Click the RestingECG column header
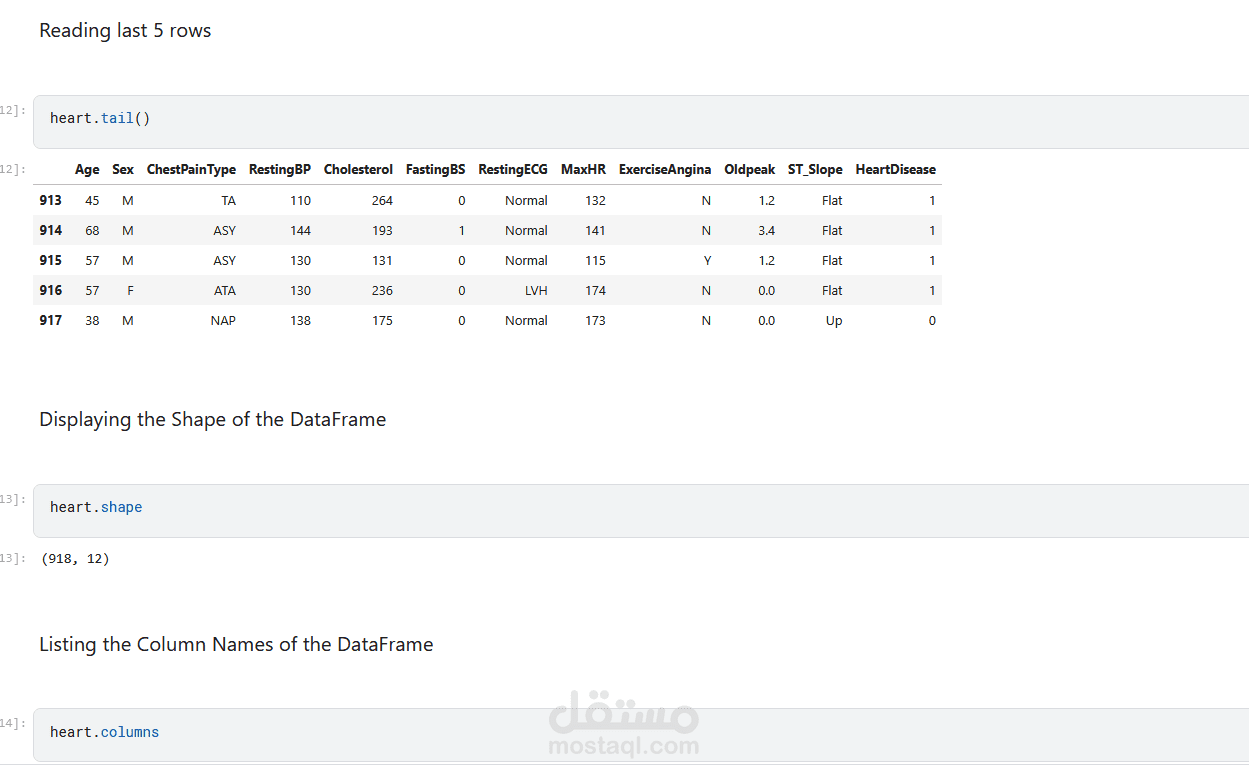This screenshot has width=1249, height=774. coord(513,170)
